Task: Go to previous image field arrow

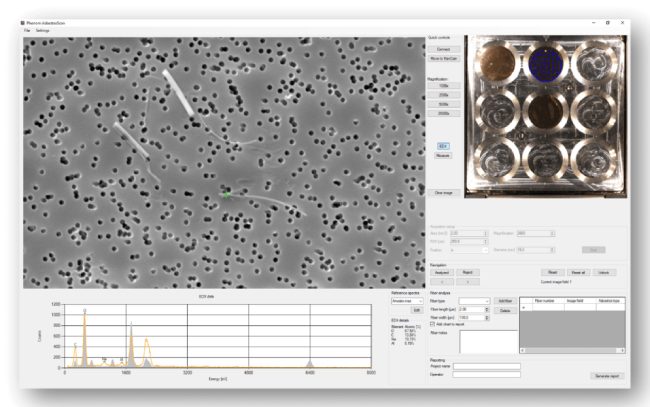Action: pyautogui.click(x=442, y=281)
